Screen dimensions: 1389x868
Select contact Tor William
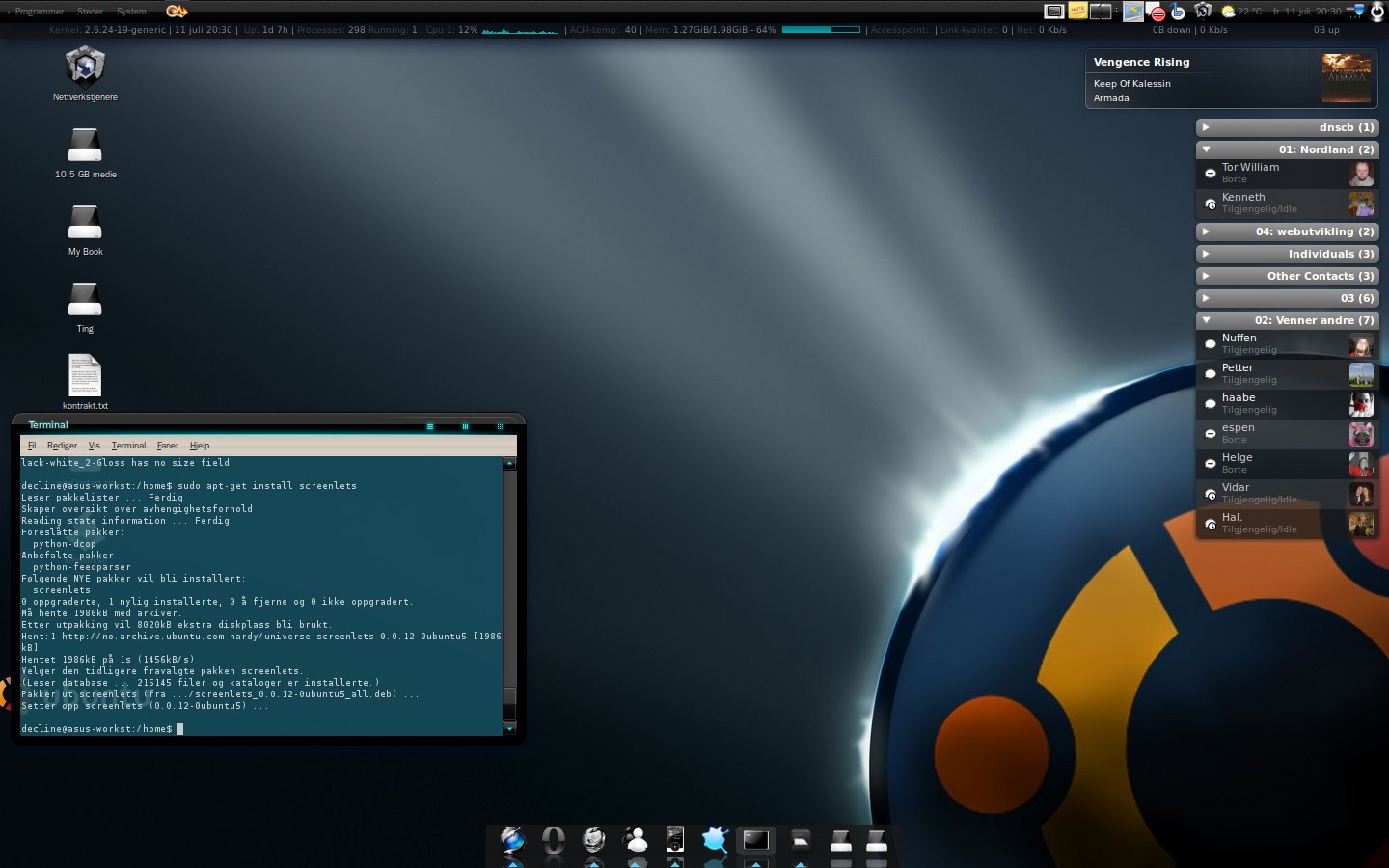click(1288, 174)
